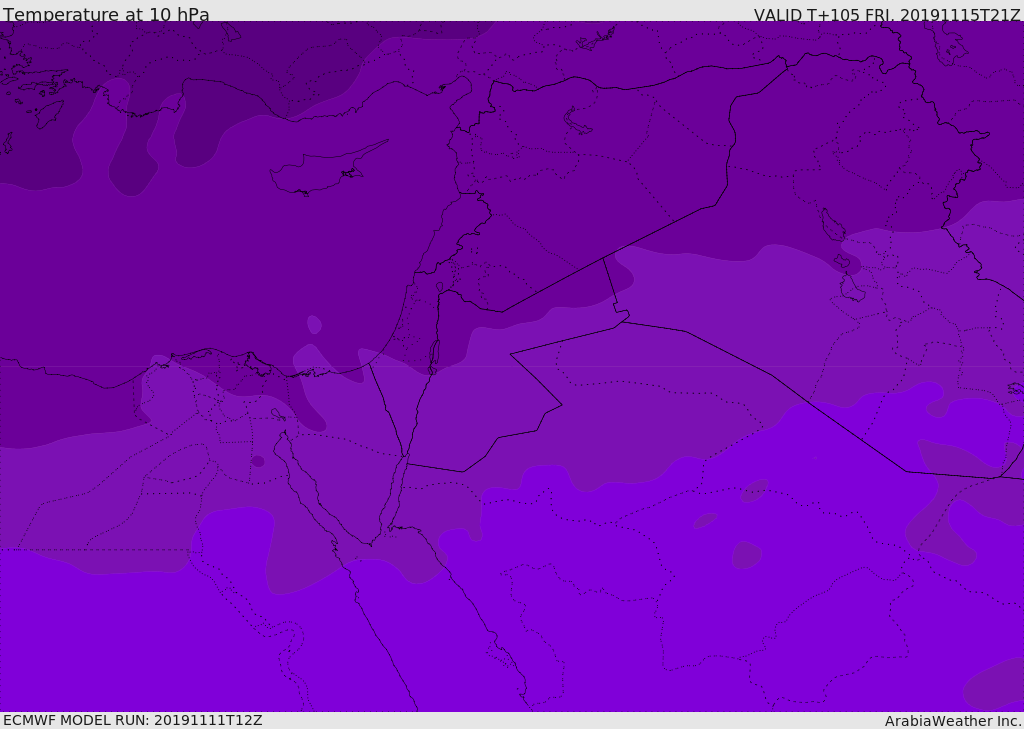Click the VALID T+105 forecast time label
This screenshot has height=729, width=1024.
coord(886,15)
